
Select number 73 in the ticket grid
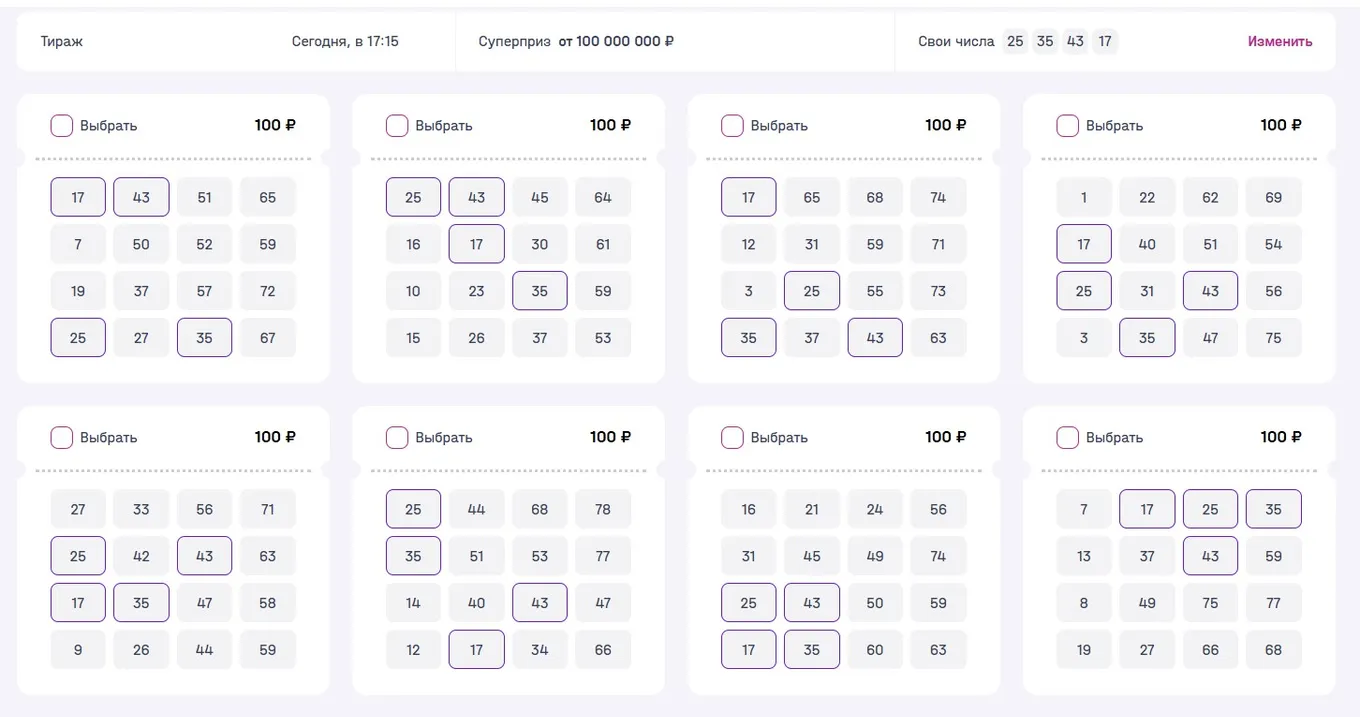938,291
